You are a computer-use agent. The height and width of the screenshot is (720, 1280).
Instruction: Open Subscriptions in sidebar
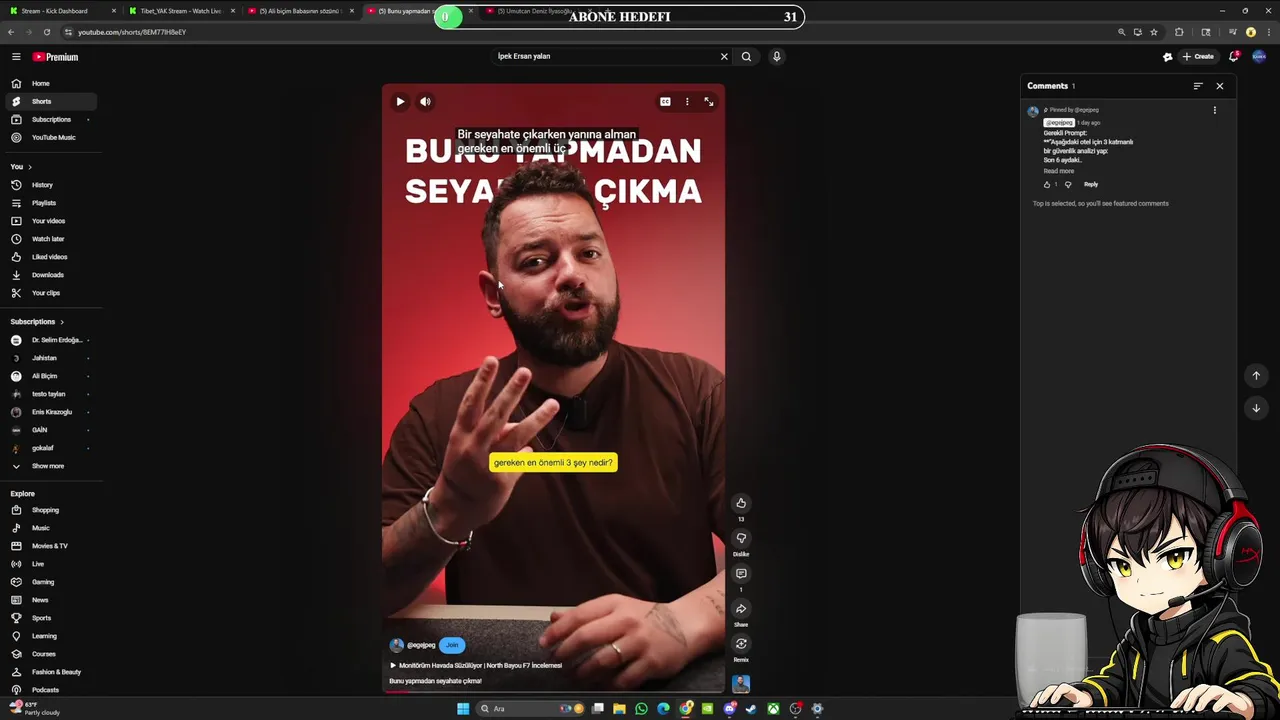tap(50, 119)
